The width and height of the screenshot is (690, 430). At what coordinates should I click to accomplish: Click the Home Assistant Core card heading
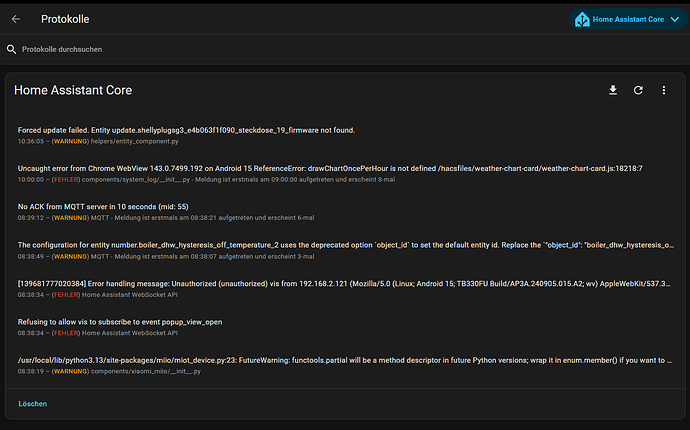[x=73, y=90]
